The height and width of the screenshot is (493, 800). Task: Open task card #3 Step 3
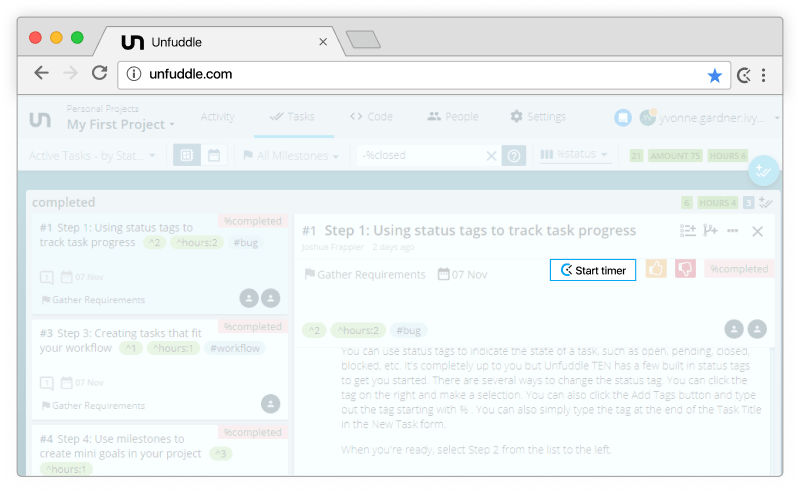click(160, 369)
